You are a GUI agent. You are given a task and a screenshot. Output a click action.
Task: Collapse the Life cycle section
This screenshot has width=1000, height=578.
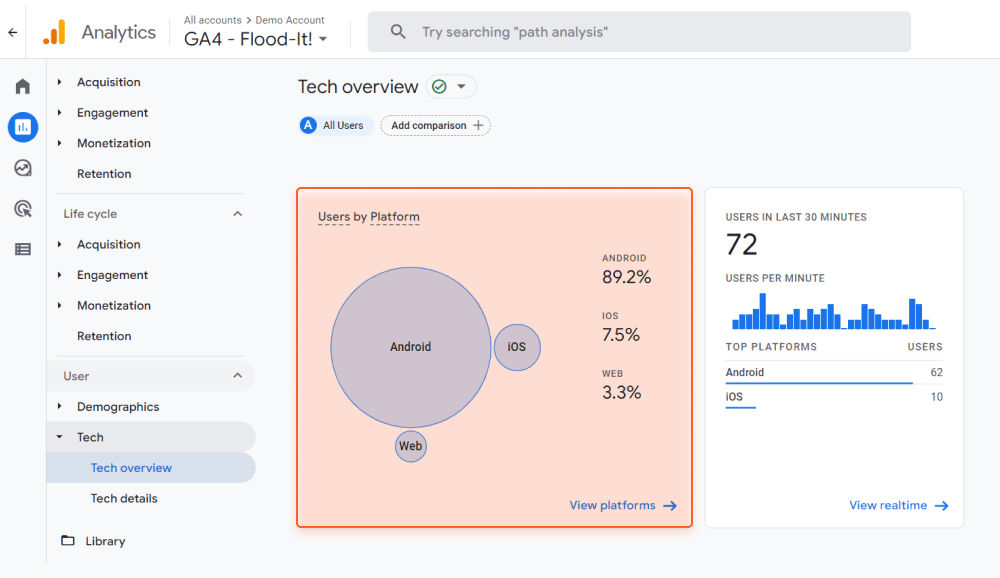pyautogui.click(x=237, y=213)
